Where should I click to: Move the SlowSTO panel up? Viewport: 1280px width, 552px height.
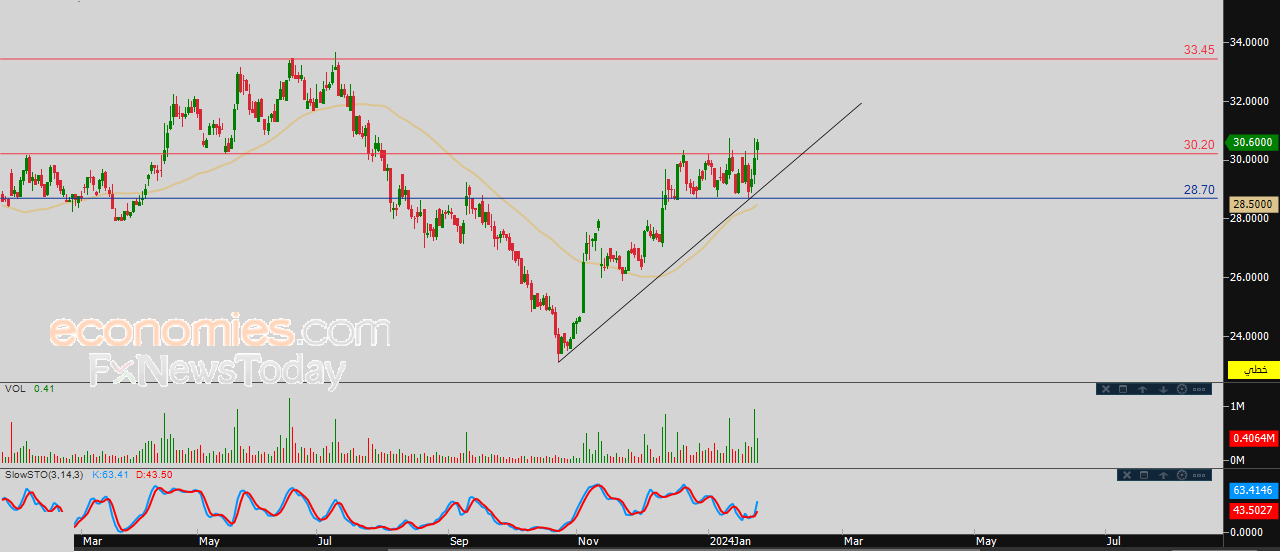pos(1163,475)
